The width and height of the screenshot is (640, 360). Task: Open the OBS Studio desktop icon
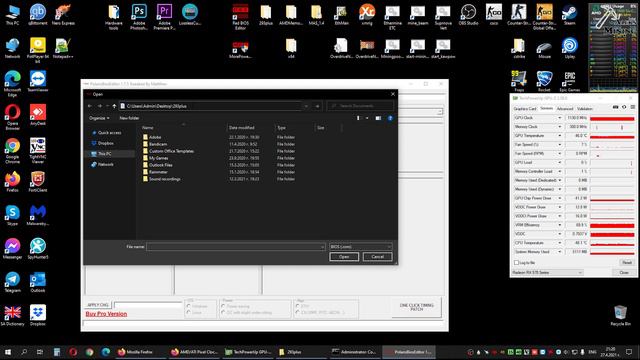coord(468,15)
